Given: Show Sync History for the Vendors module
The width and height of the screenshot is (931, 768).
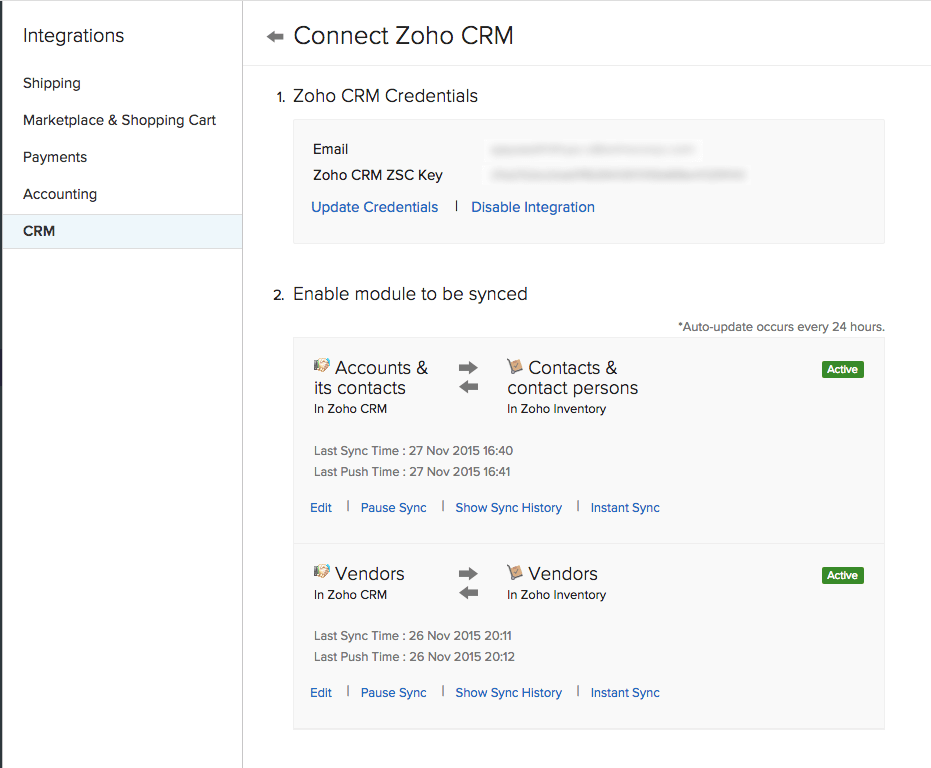Looking at the screenshot, I should pyautogui.click(x=508, y=693).
